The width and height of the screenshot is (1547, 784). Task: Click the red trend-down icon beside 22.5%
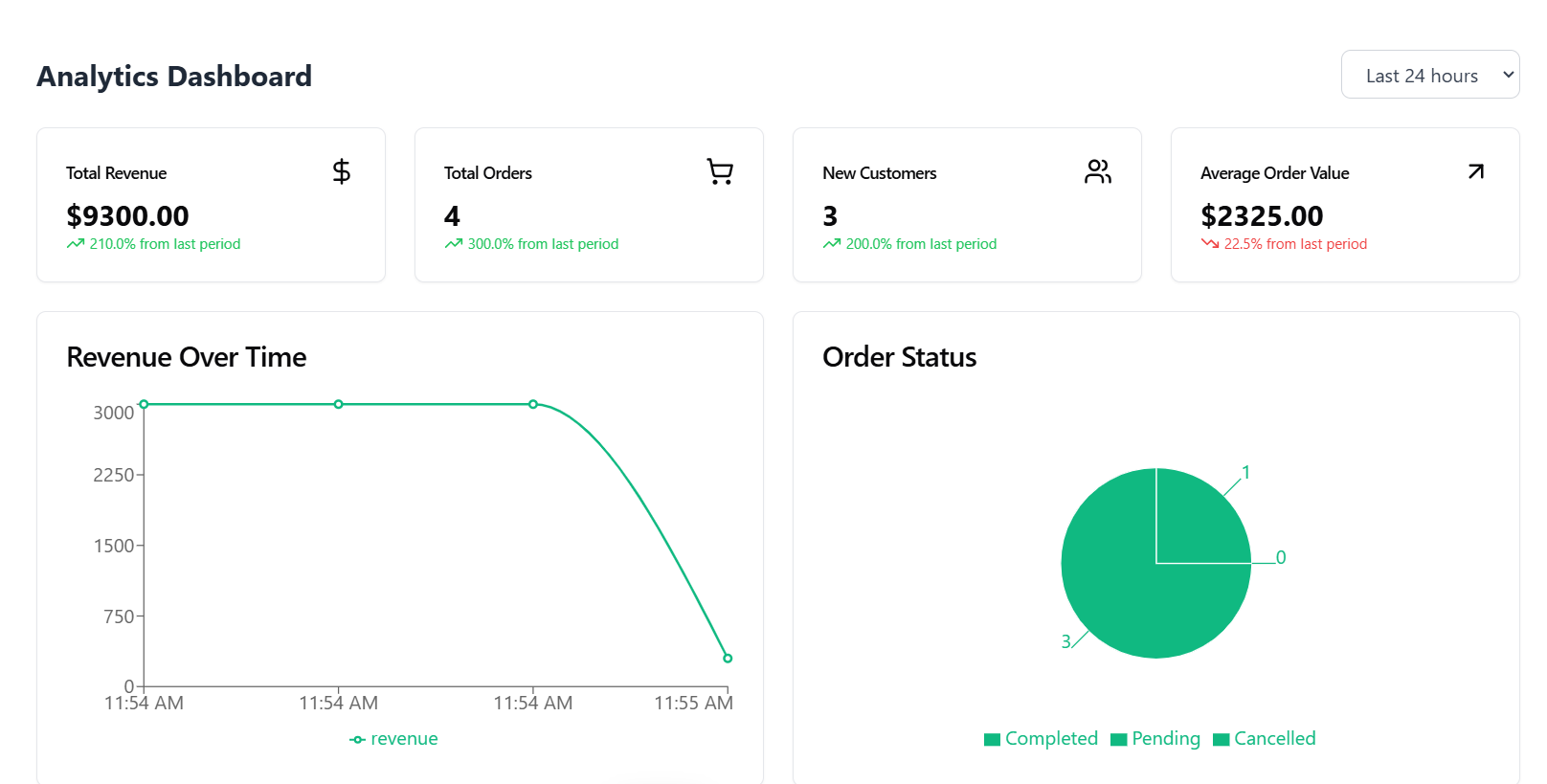pos(1210,244)
